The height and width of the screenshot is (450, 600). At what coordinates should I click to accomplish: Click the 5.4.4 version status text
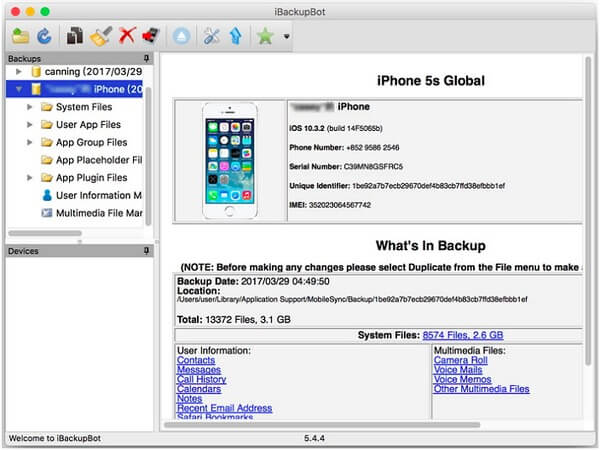coord(315,438)
